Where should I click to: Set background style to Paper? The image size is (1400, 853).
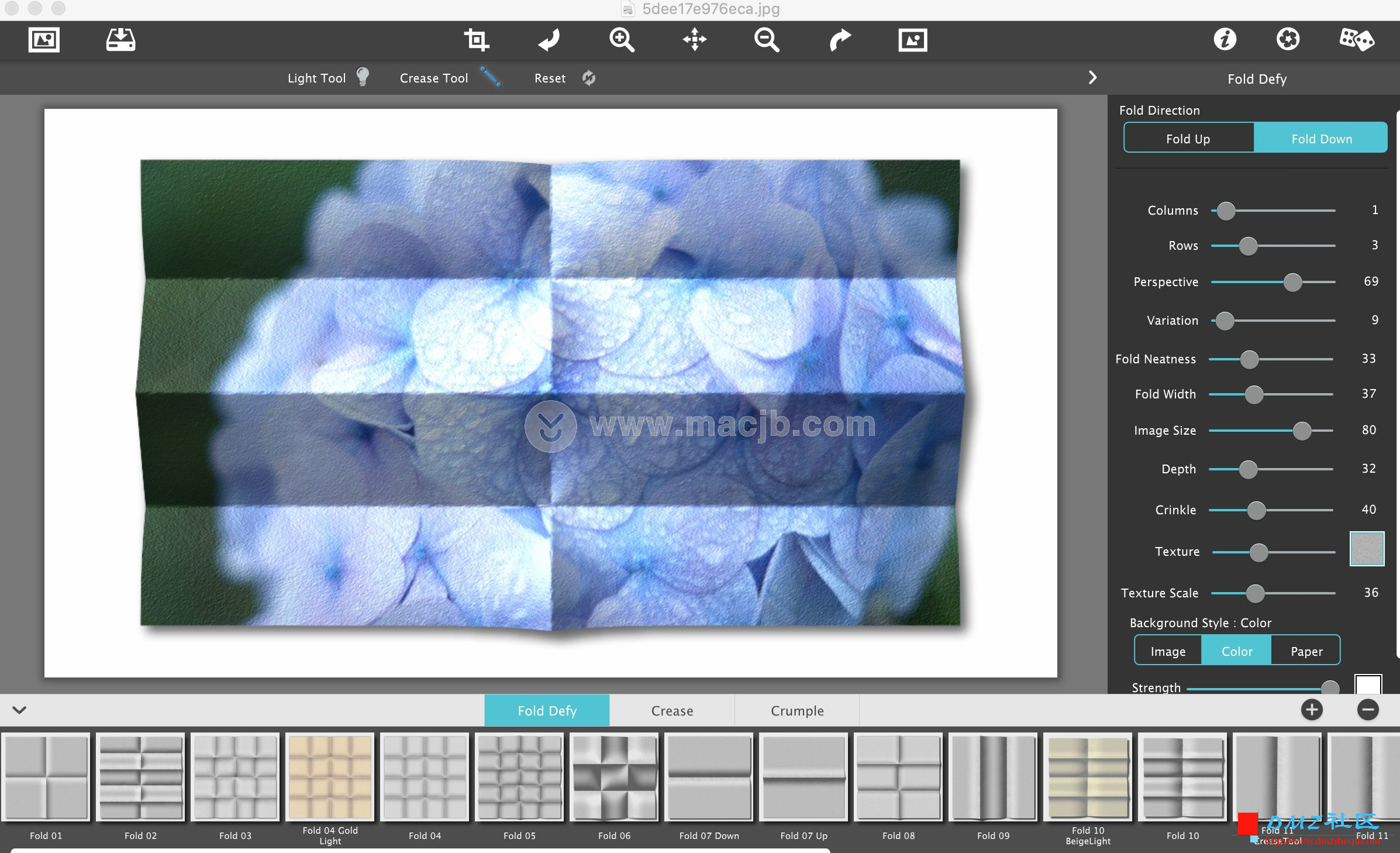pyautogui.click(x=1306, y=651)
